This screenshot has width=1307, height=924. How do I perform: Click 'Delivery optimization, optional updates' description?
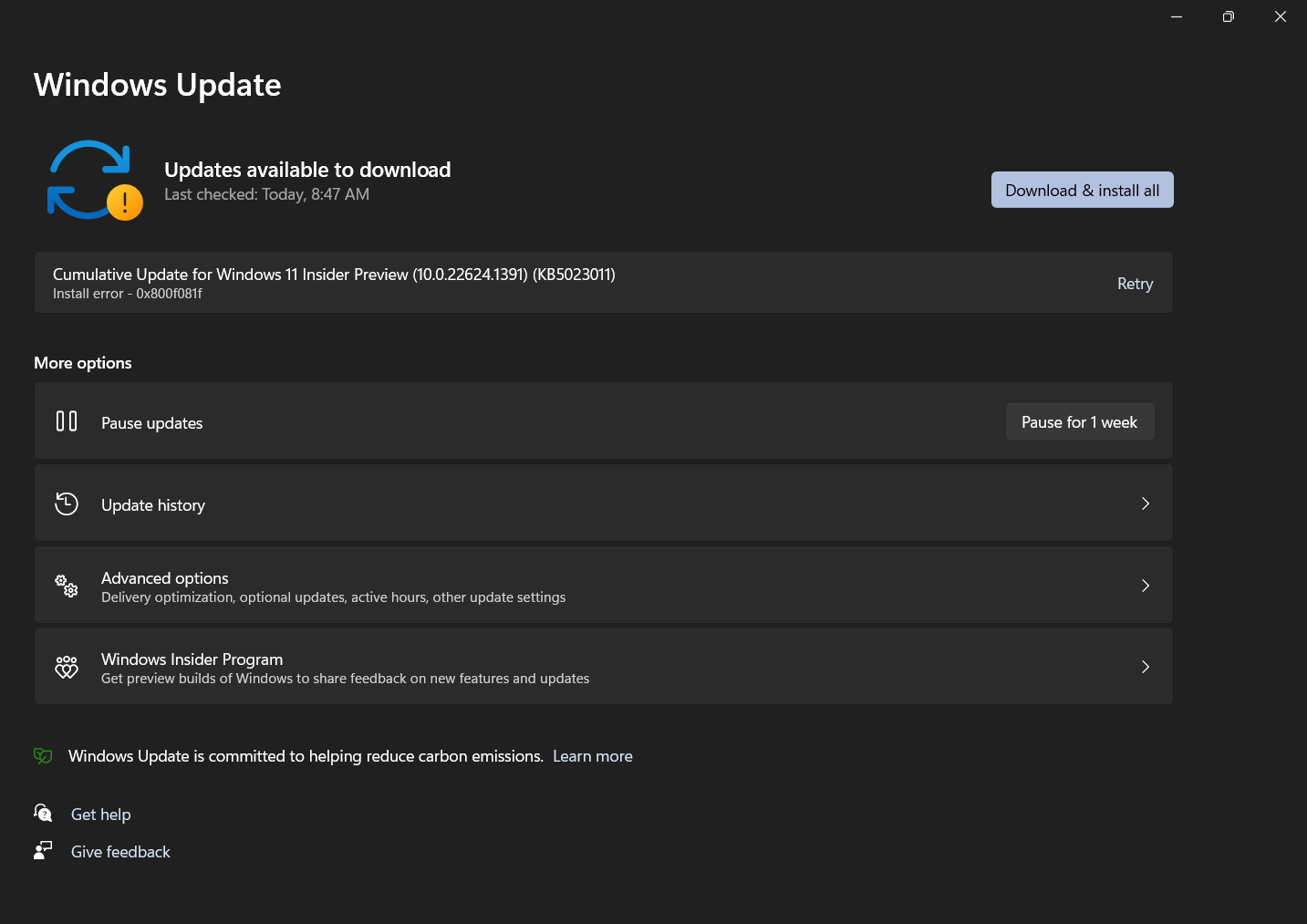[333, 597]
